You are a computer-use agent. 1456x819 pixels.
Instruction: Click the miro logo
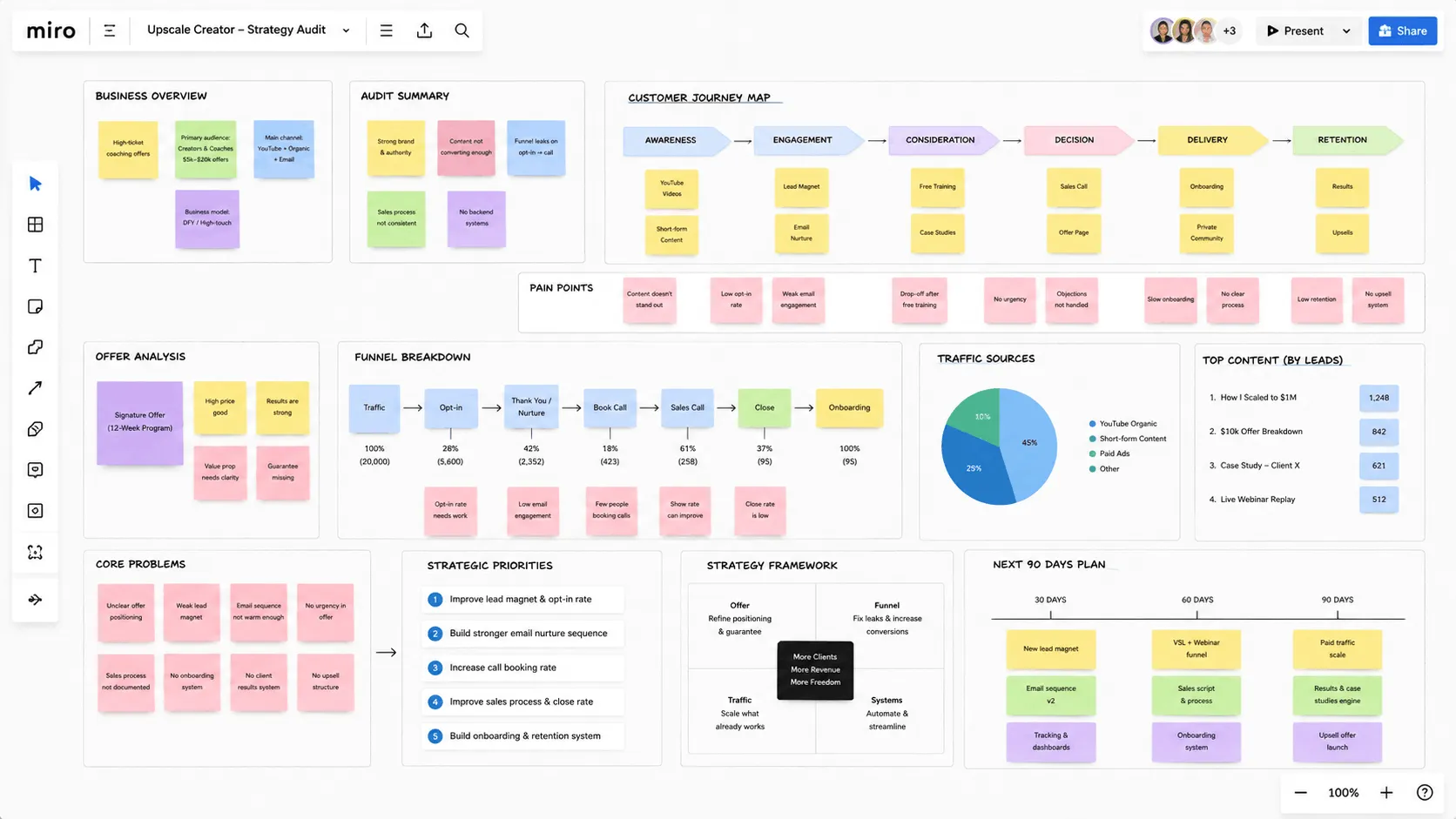(51, 30)
